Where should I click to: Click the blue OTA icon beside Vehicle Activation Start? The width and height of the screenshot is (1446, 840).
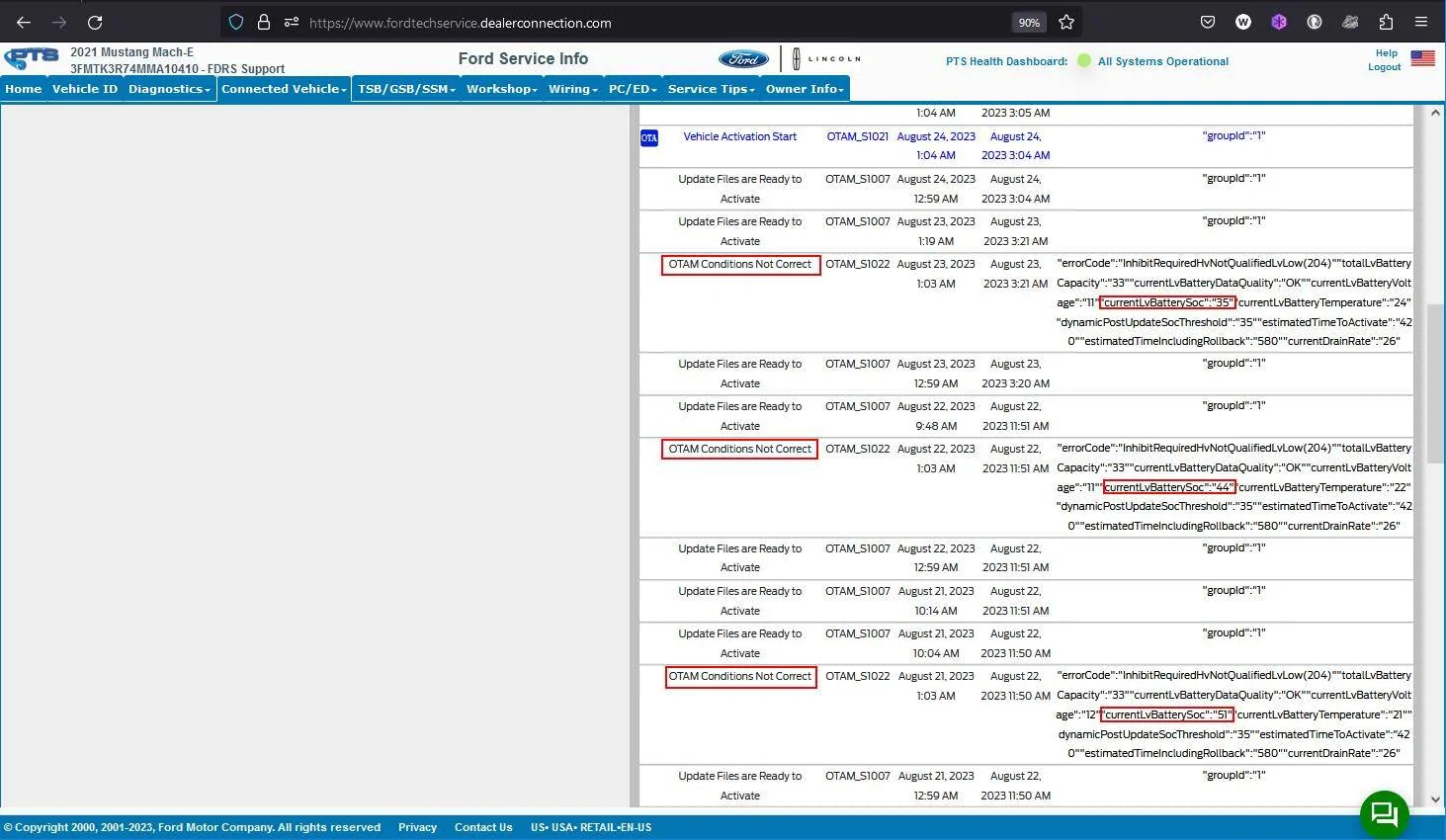649,137
